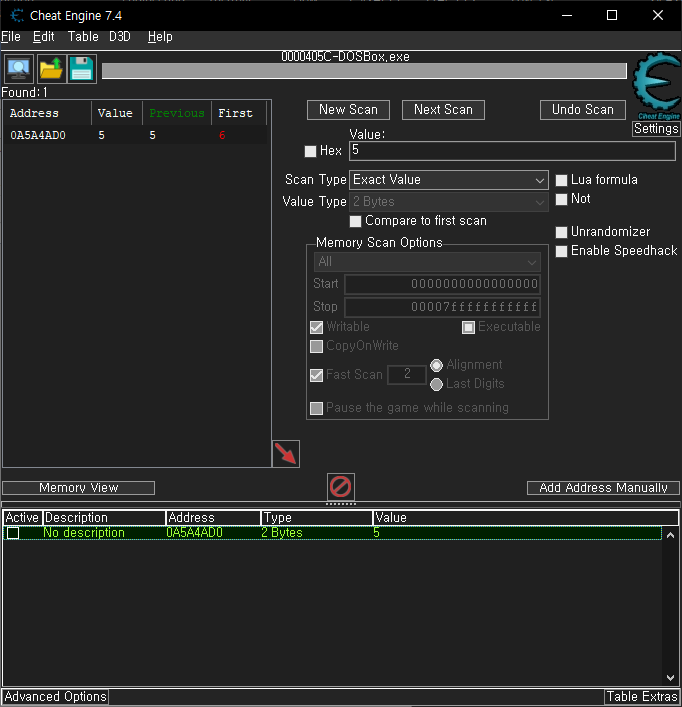Select the Last Digits radio button
Screen dimensions: 682x707
pyautogui.click(x=436, y=384)
